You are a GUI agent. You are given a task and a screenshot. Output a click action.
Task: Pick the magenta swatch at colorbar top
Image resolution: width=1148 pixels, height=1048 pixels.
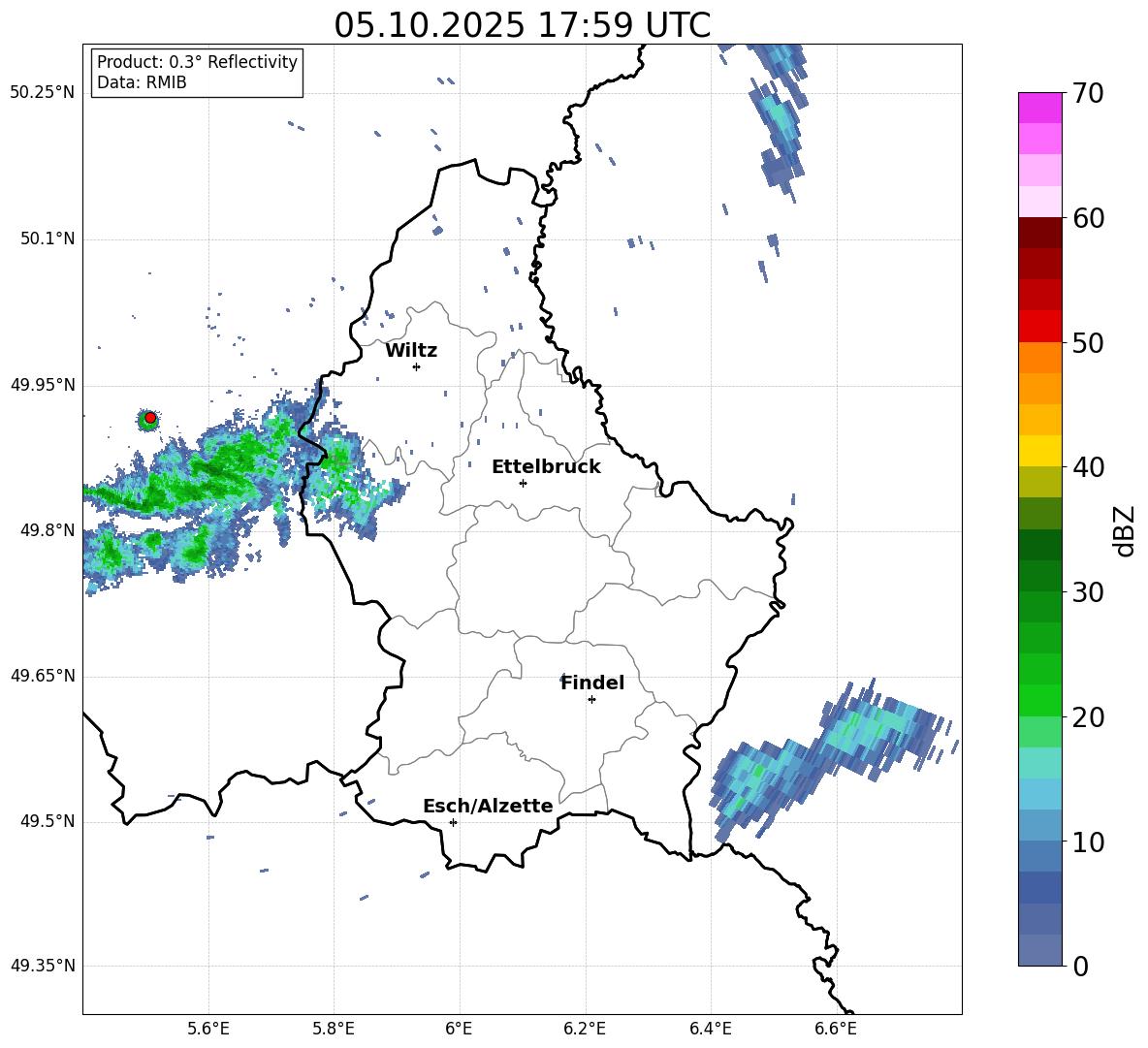(1039, 108)
